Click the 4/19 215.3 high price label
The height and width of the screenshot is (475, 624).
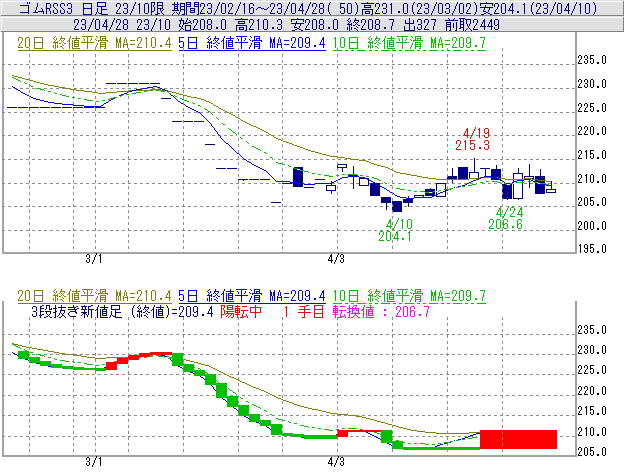pyautogui.click(x=472, y=139)
